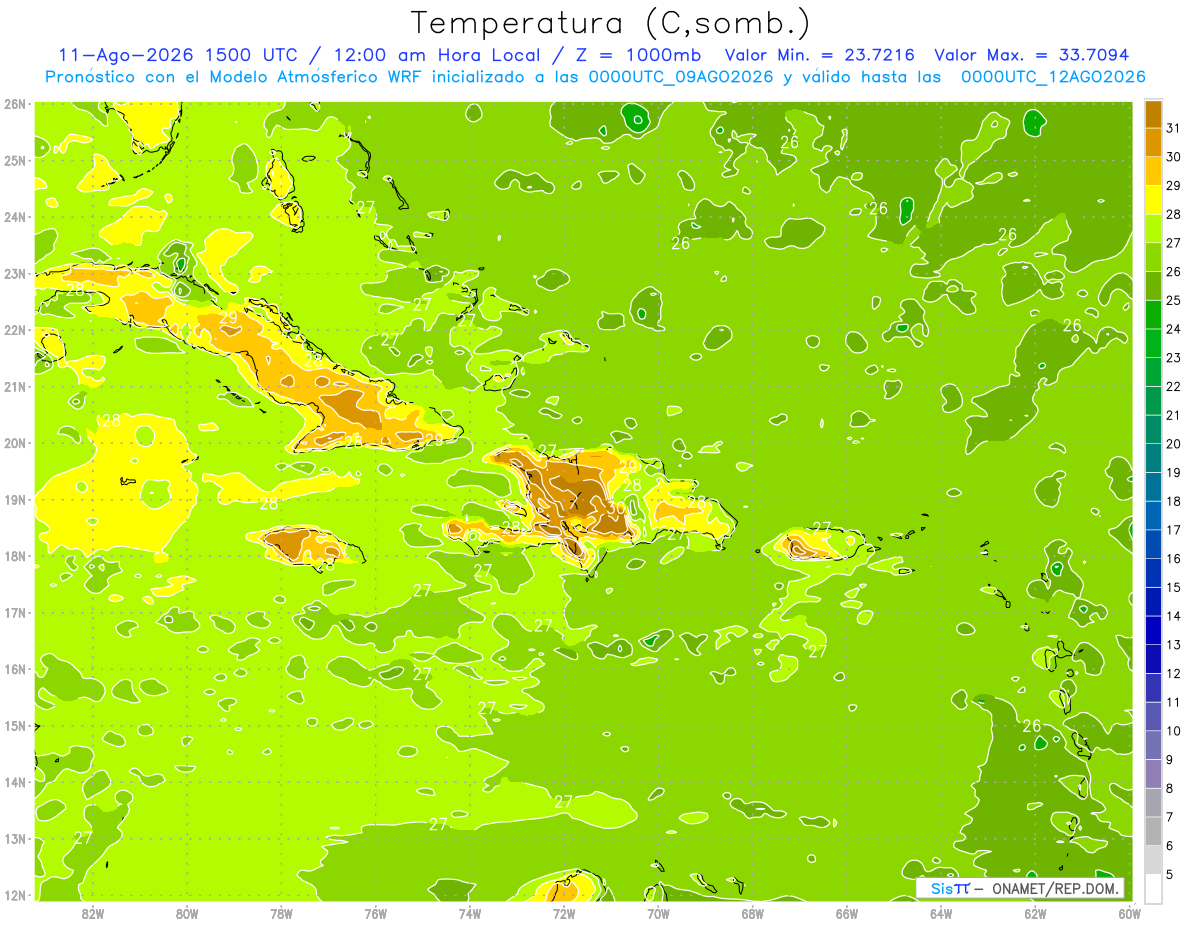Pick the dark brown legend band above 31
The width and height of the screenshot is (1200, 927).
pyautogui.click(x=1153, y=114)
